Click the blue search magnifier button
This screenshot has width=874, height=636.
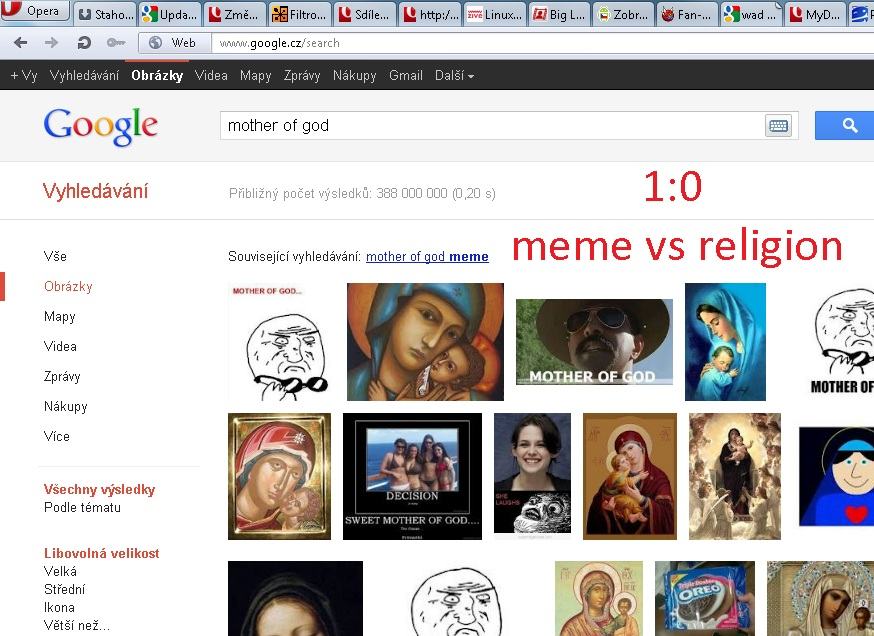[846, 125]
